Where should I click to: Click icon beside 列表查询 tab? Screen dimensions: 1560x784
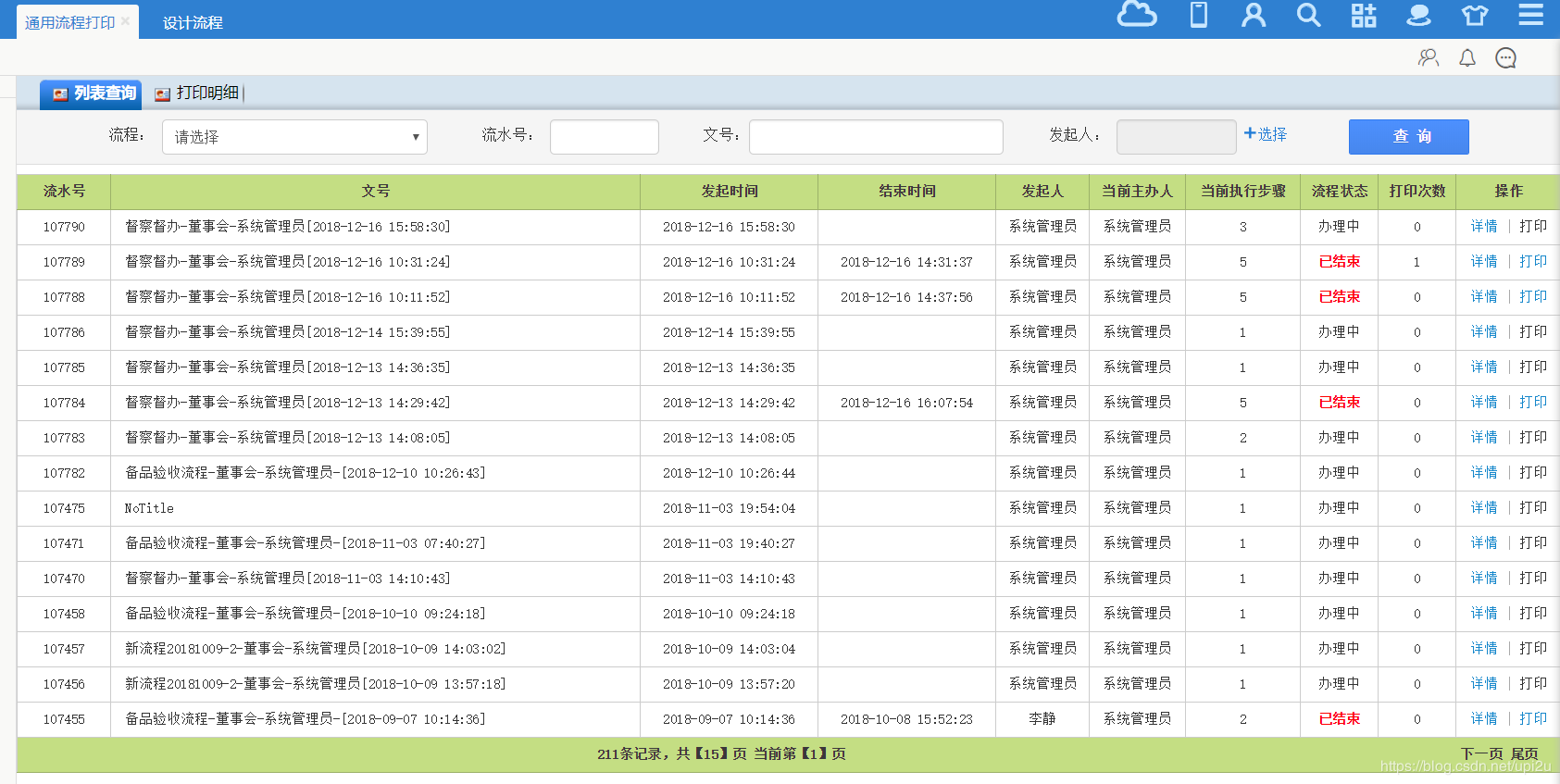click(60, 94)
